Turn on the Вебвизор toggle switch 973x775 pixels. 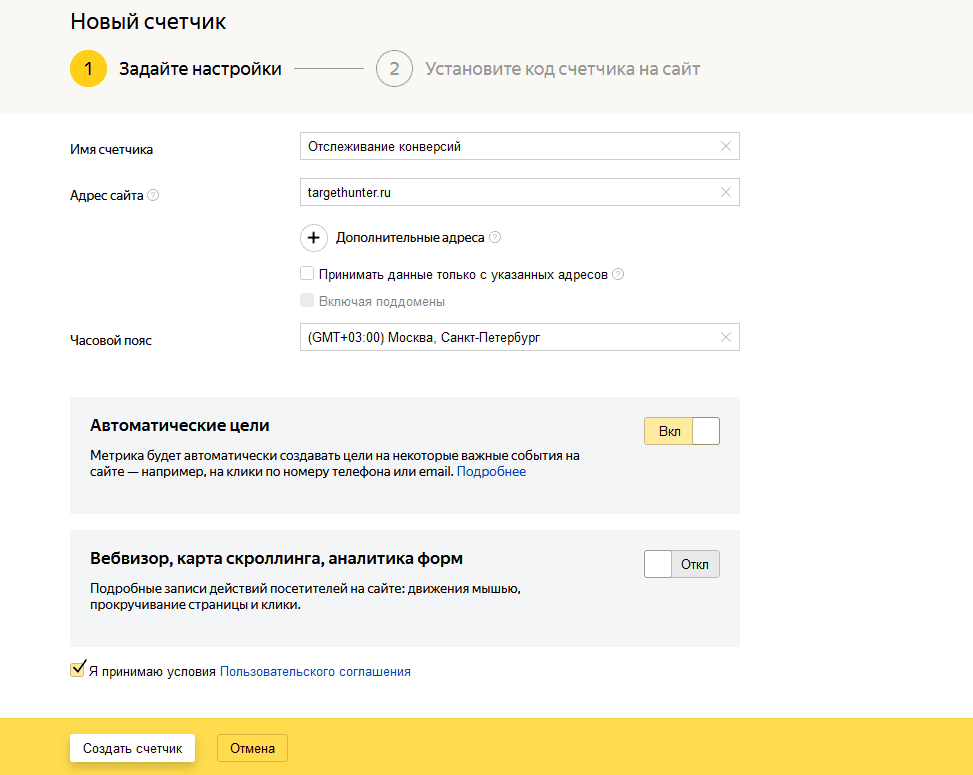(681, 564)
